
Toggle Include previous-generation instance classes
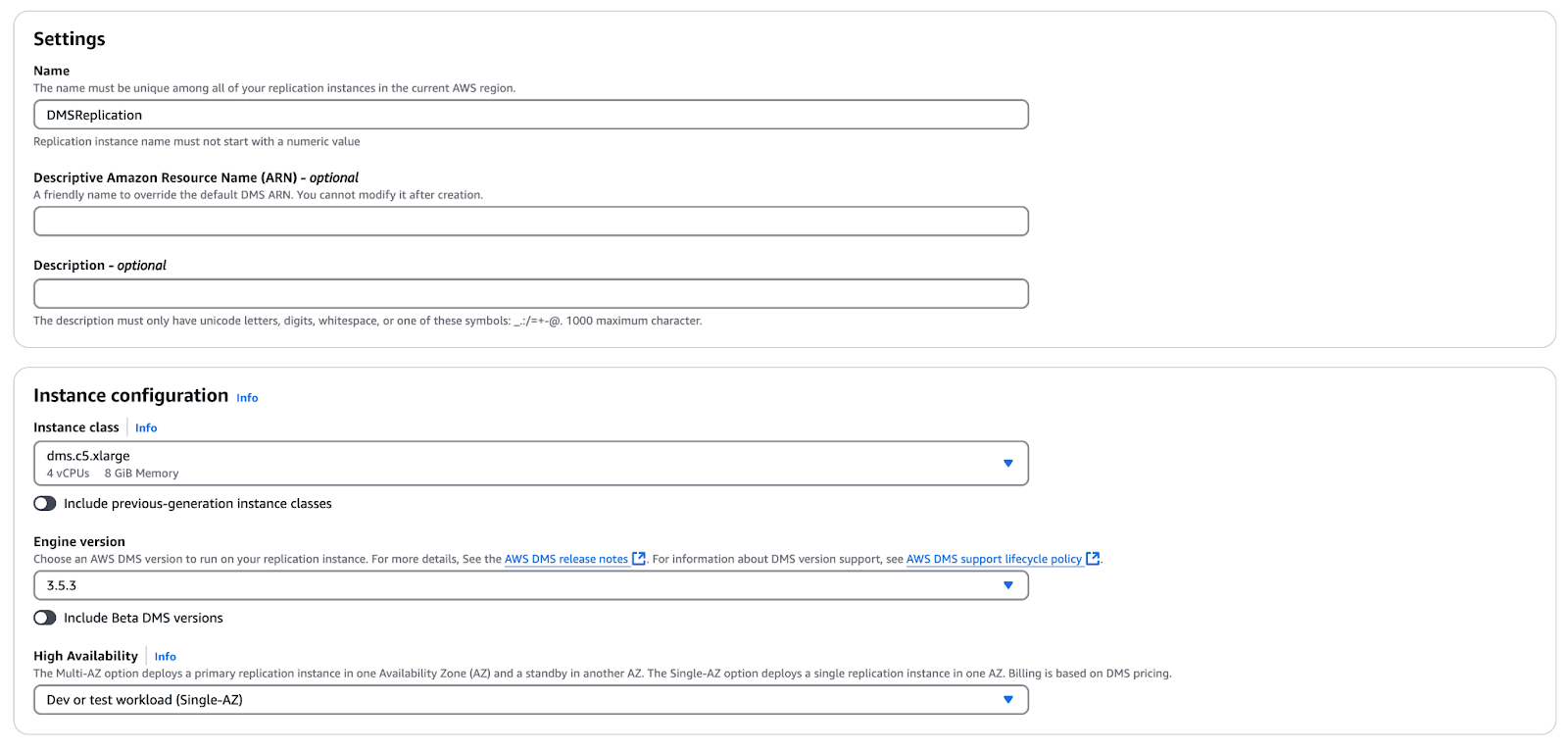click(x=45, y=504)
